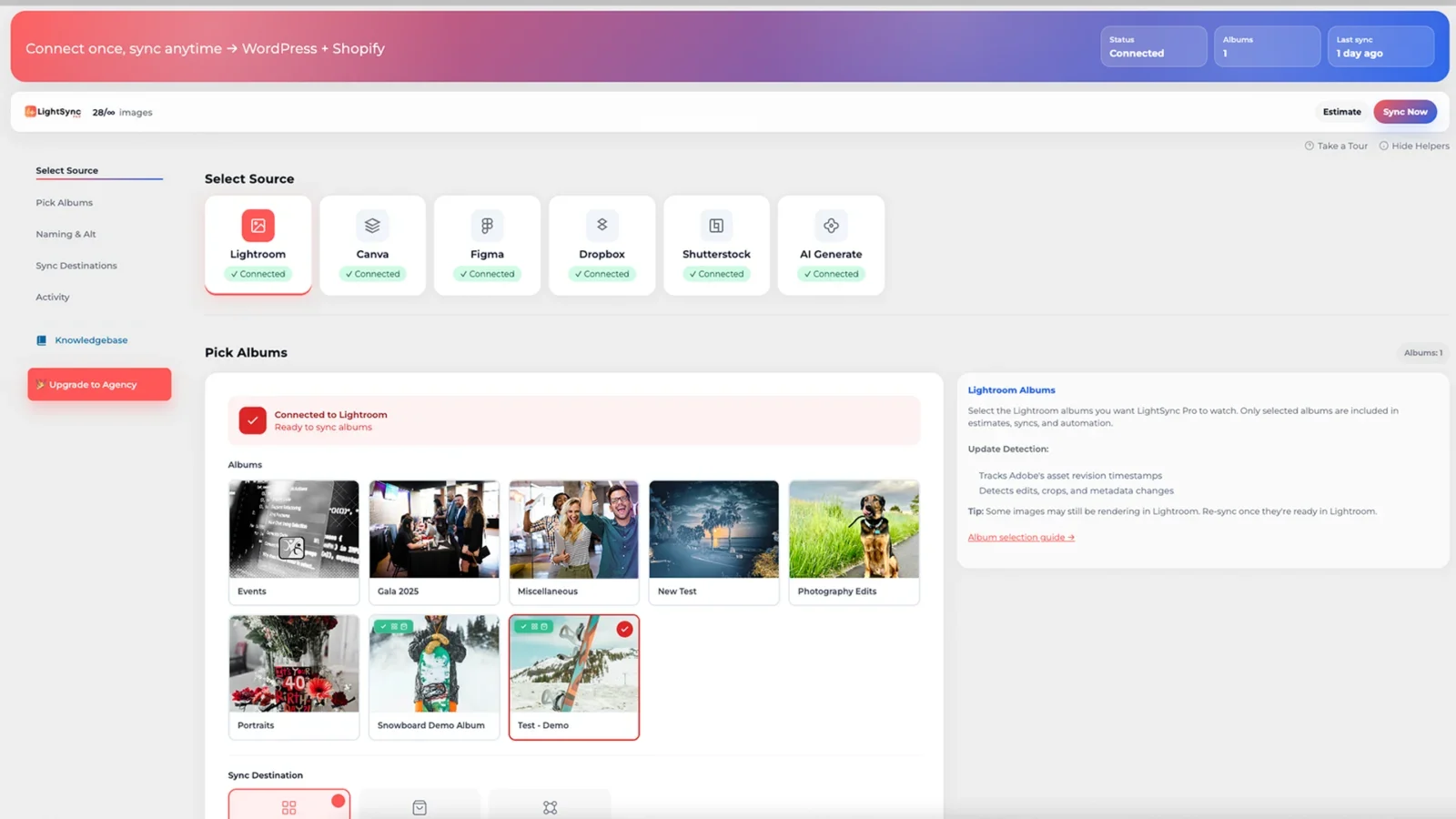The height and width of the screenshot is (819, 1456).
Task: Choose the Canva layers icon
Action: tap(372, 226)
